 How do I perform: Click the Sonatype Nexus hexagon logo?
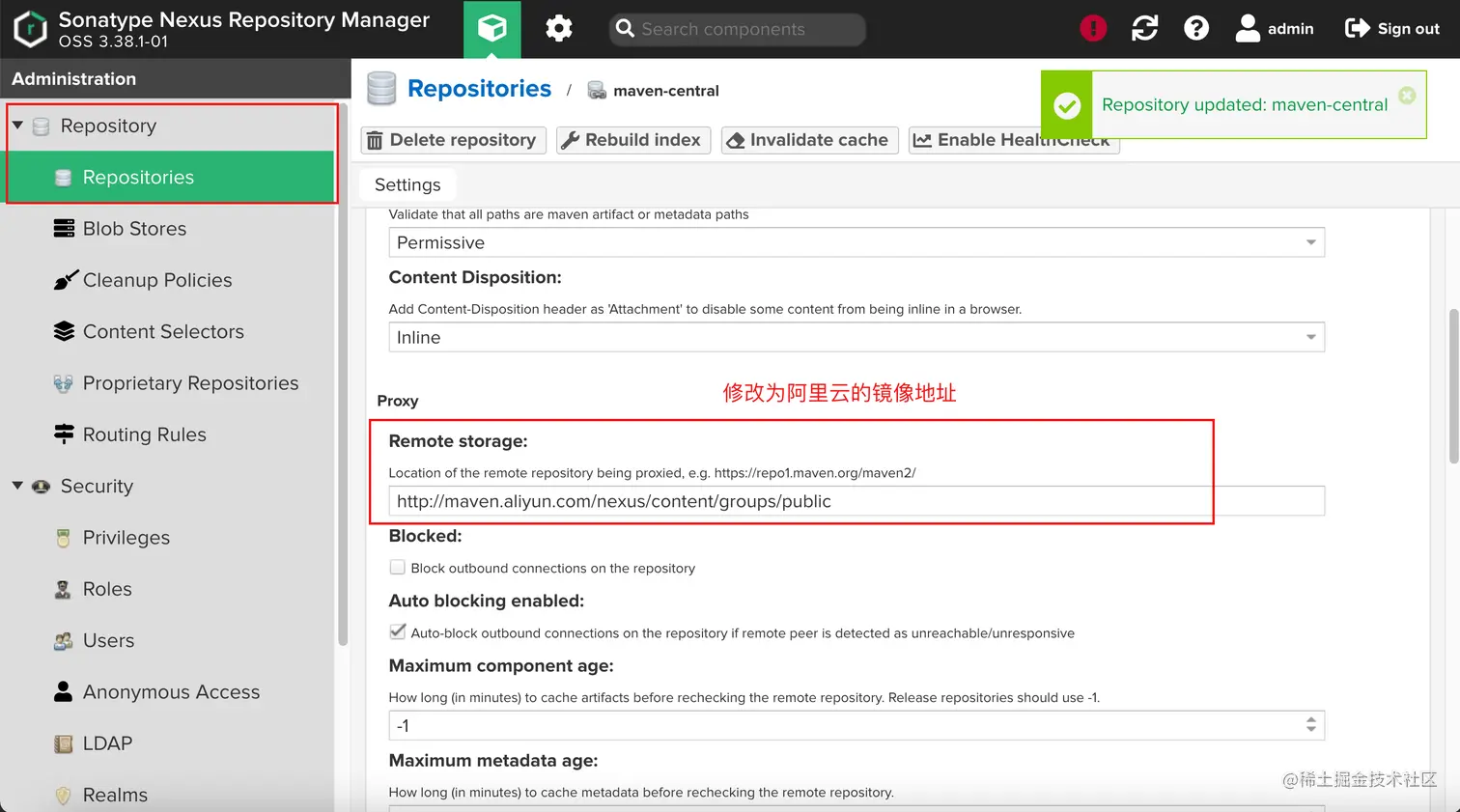30,29
